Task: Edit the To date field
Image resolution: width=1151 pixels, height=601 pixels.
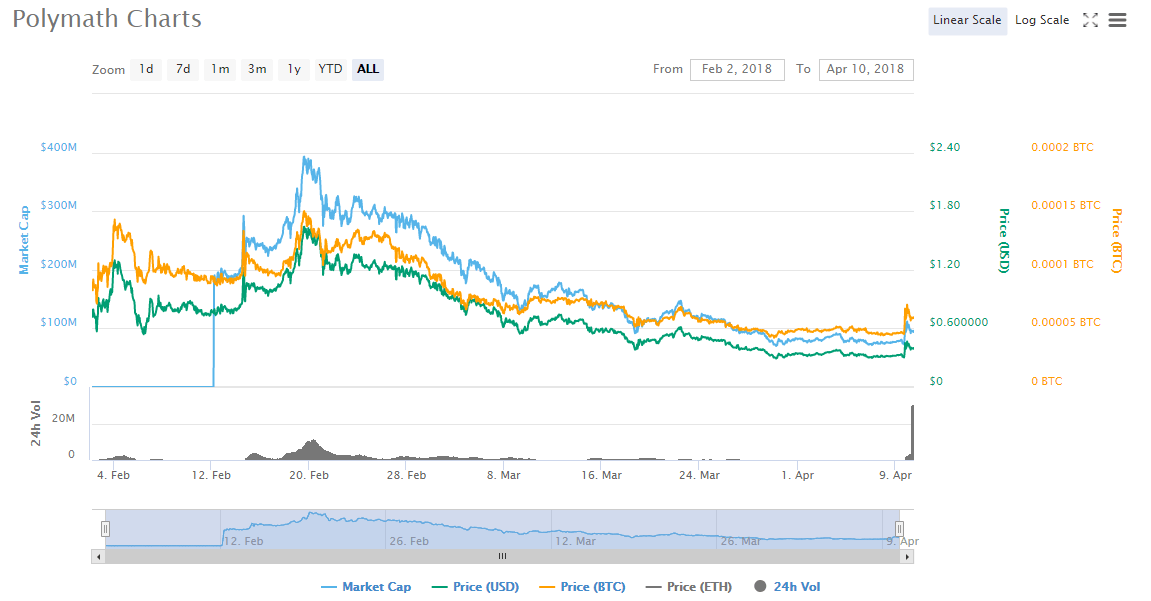Action: [x=866, y=69]
